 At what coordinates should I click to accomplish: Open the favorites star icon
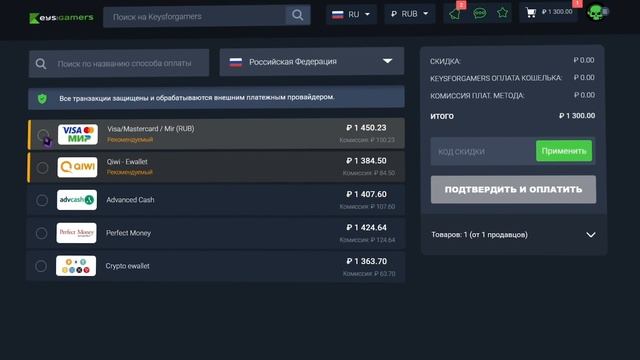click(x=502, y=13)
